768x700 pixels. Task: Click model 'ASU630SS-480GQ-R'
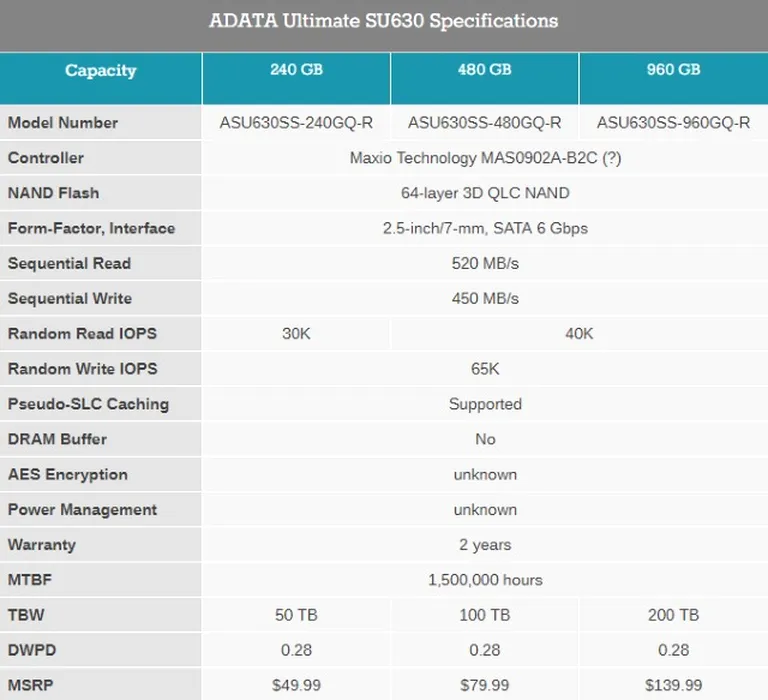point(484,122)
